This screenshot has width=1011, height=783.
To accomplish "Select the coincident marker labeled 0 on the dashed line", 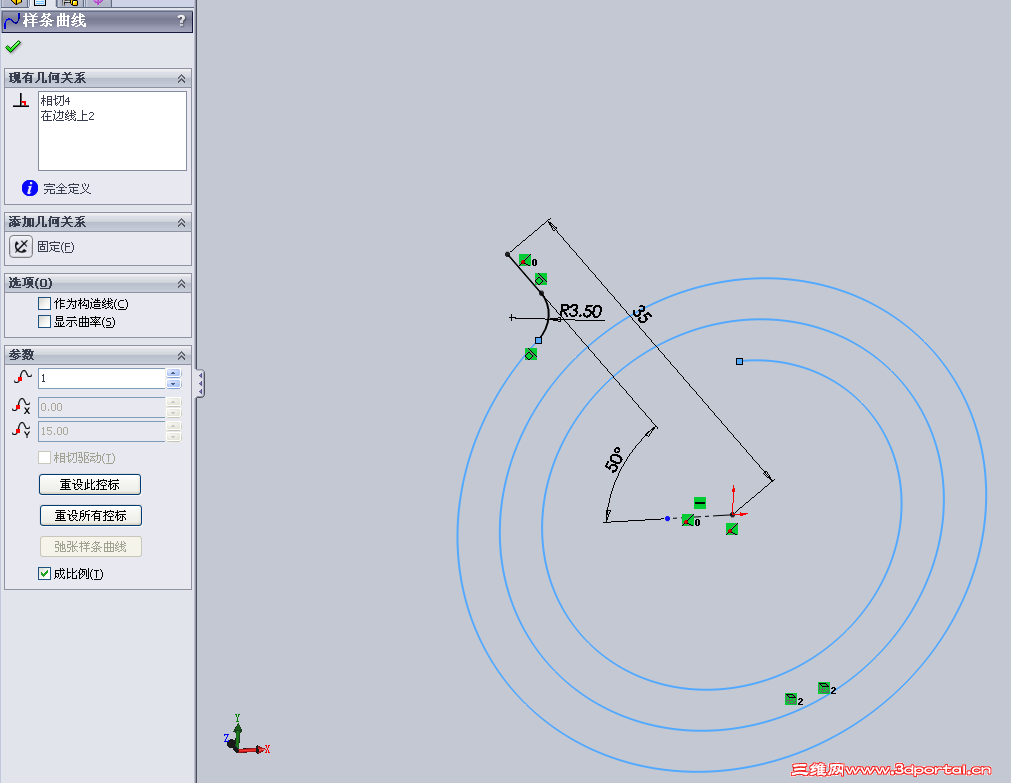I will click(x=688, y=520).
